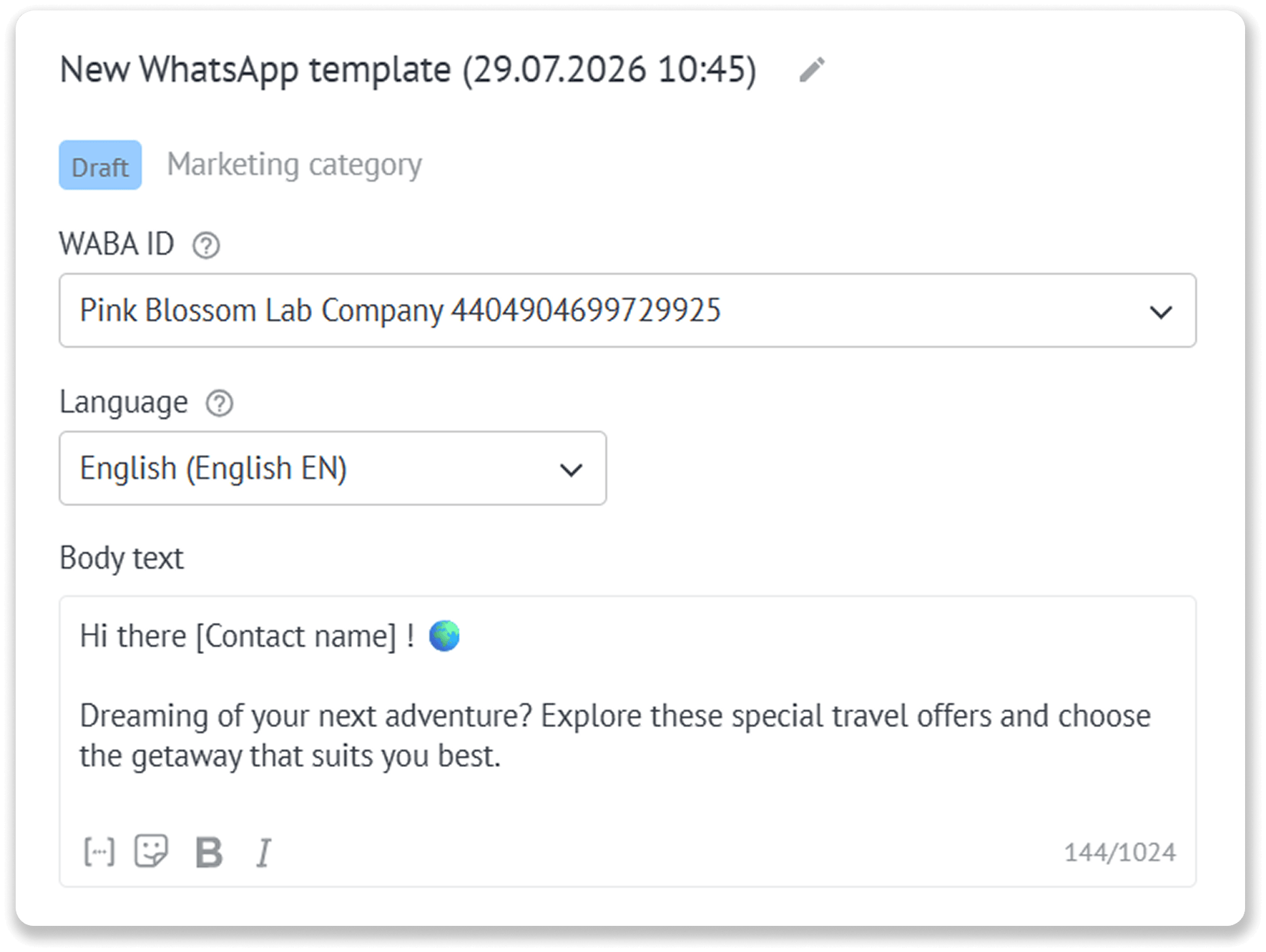Click the Draft status badge
This screenshot has height=952, width=1266.
(100, 165)
